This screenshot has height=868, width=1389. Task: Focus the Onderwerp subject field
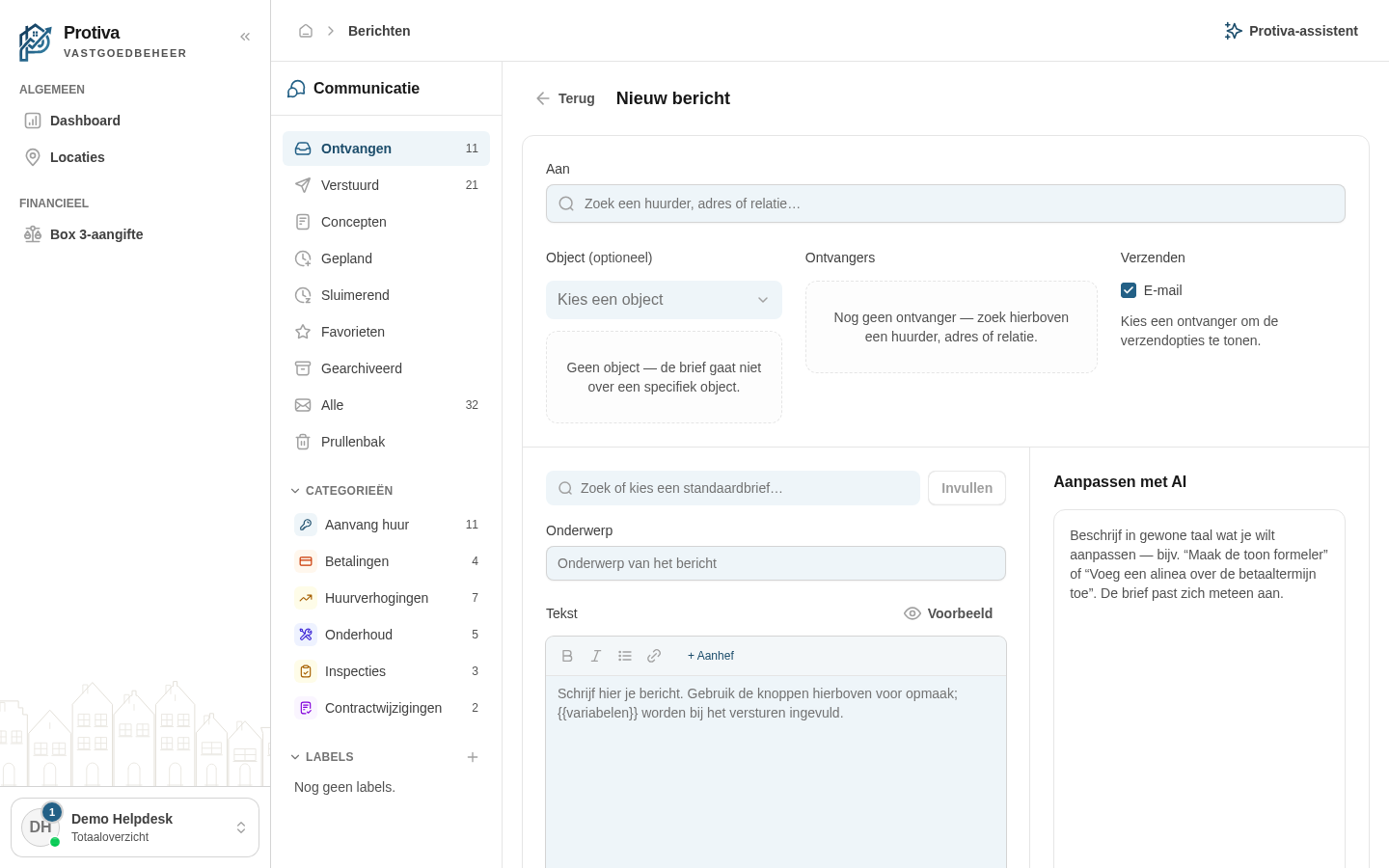[776, 563]
